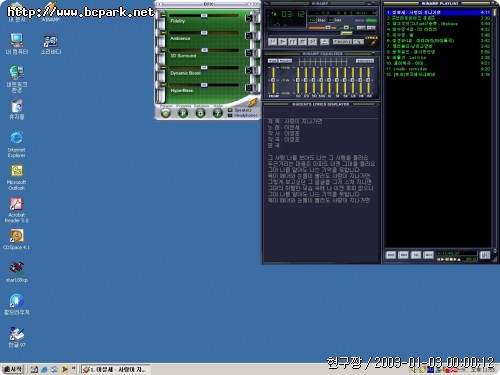Click the DFX Fidelity slider handle
Viewport: 500px width, 375px height.
tap(204, 15)
